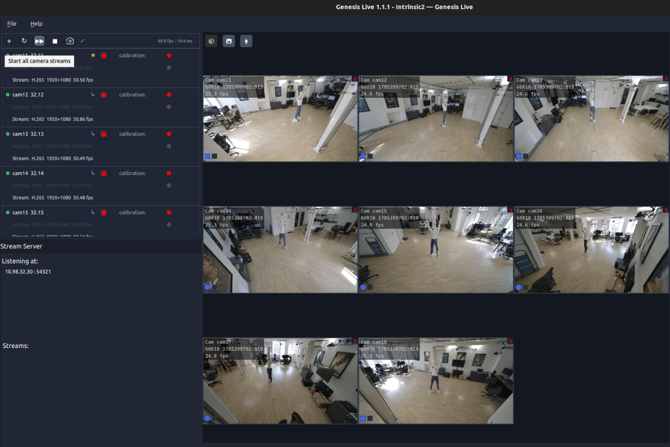The width and height of the screenshot is (670, 447).
Task: Toggle the 3D cube view button
Action: tap(212, 41)
